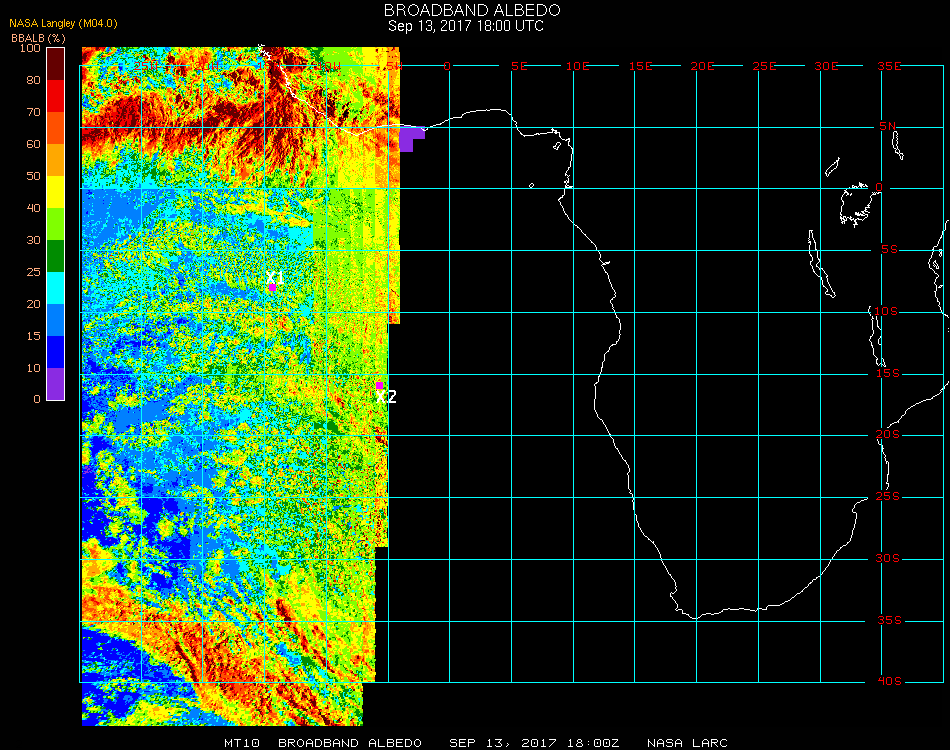Image resolution: width=950 pixels, height=750 pixels.
Task: Click the 25S latitude label
Action: click(x=888, y=497)
